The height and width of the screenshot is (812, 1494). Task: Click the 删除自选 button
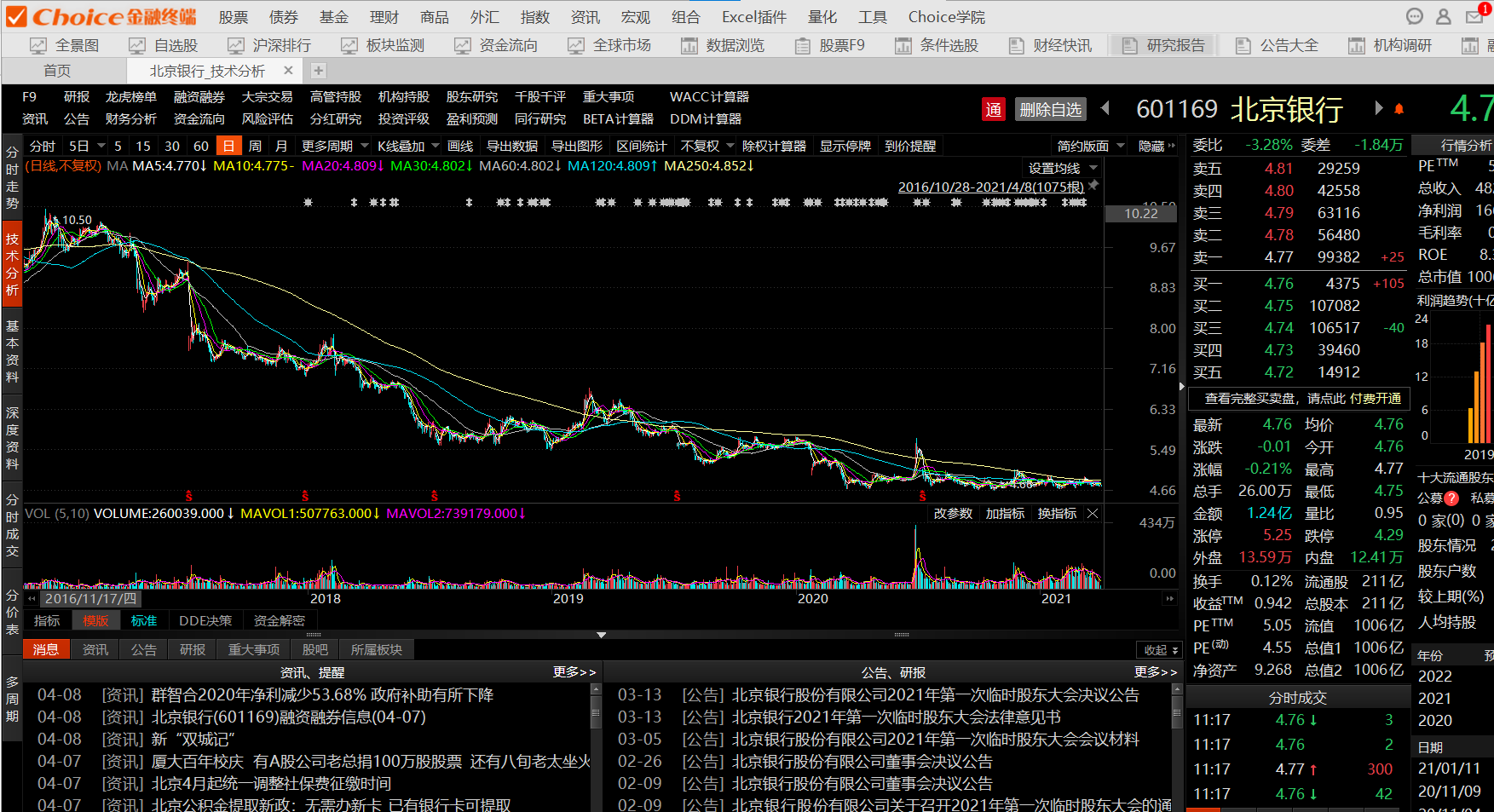(x=1050, y=109)
